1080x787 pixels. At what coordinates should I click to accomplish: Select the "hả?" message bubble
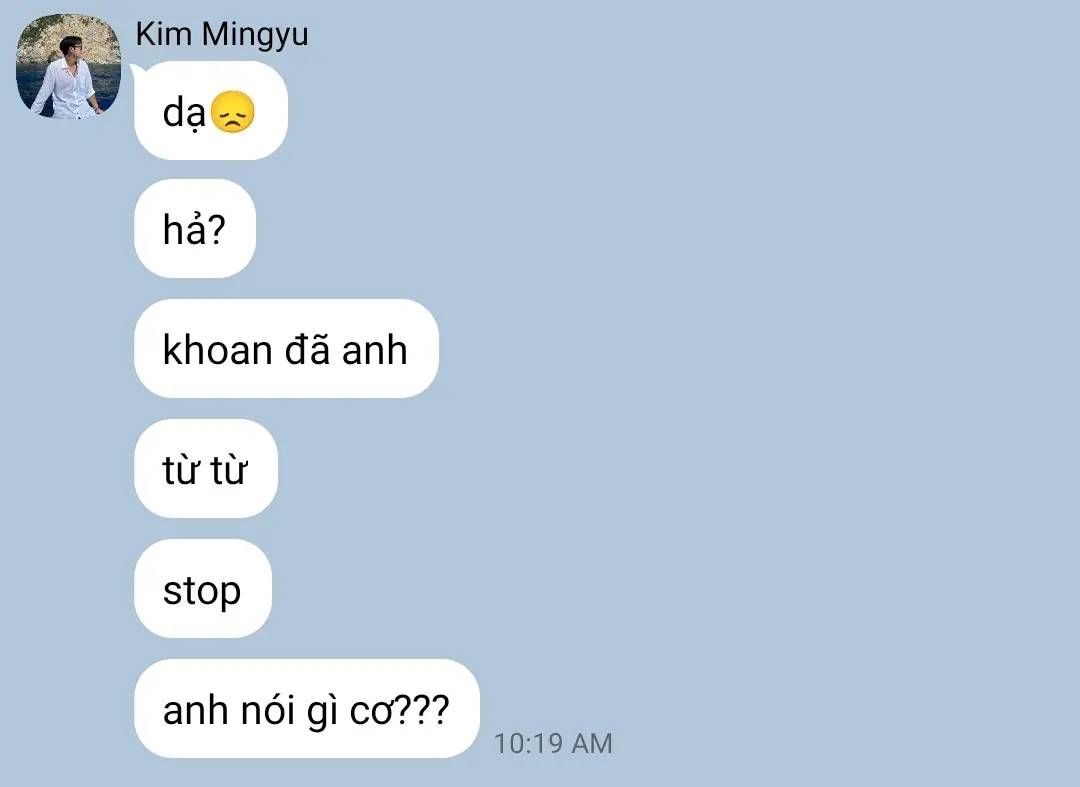coord(195,229)
